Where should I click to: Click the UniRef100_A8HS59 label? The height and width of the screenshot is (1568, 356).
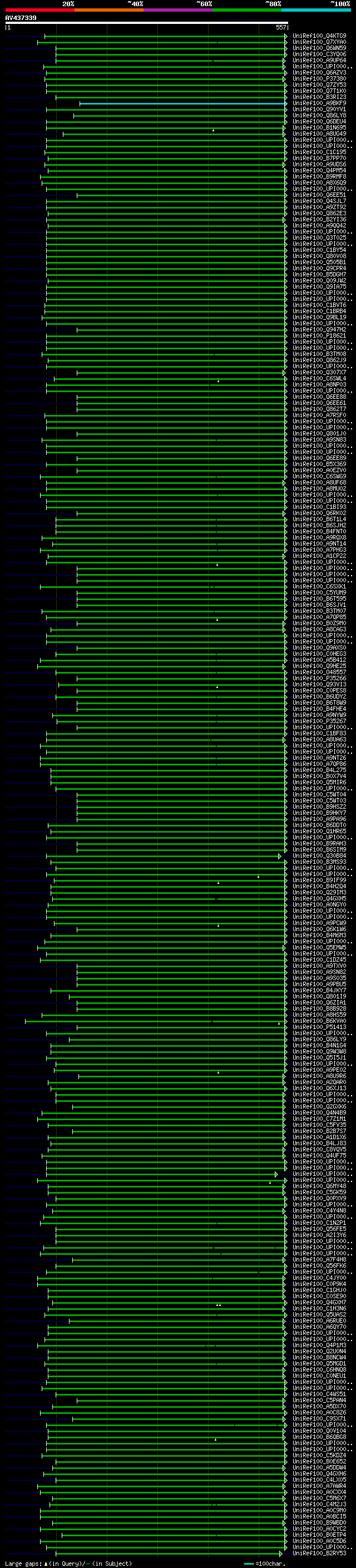coord(319,1015)
